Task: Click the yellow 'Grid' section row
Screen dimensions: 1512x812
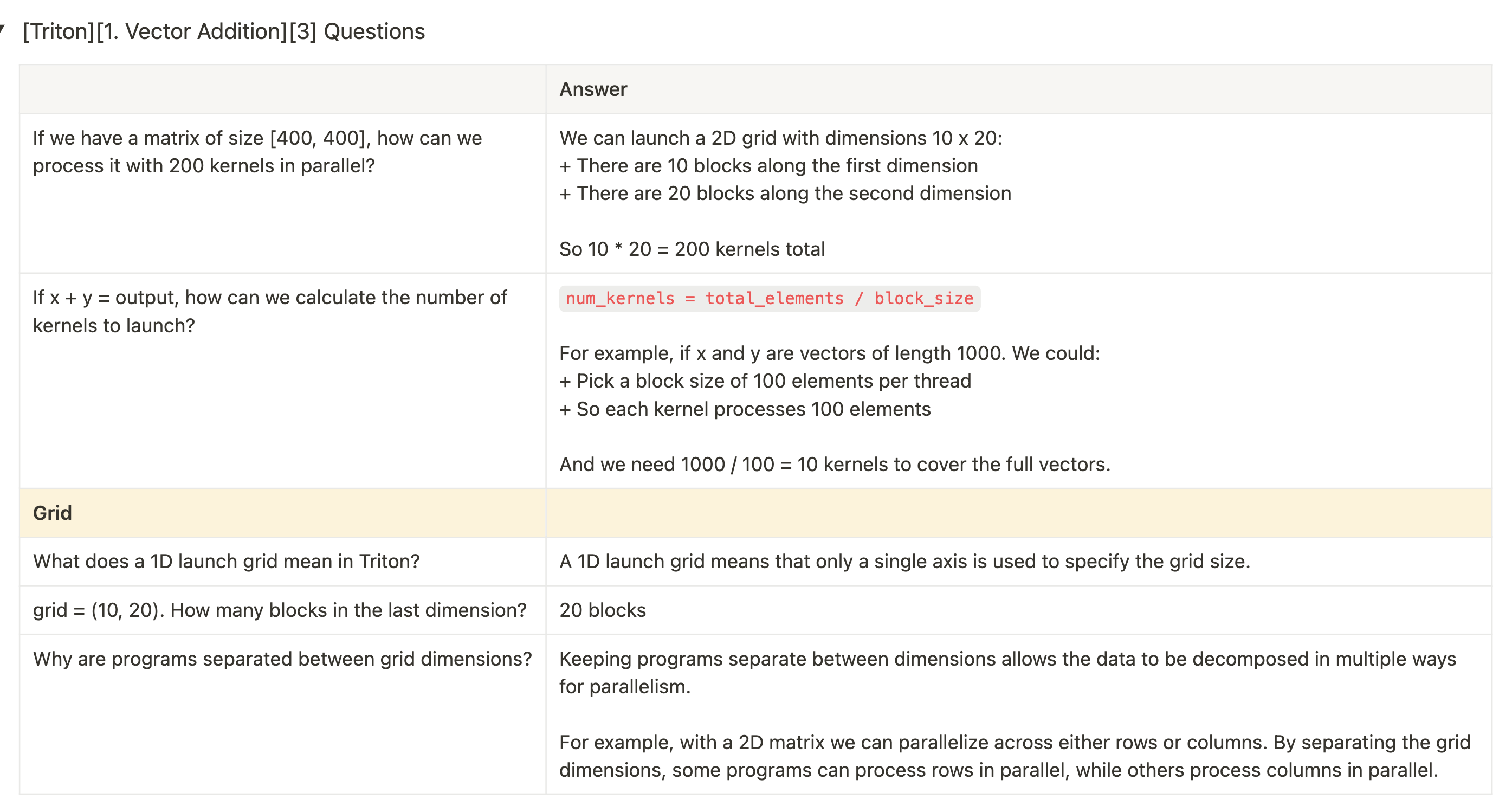Action: click(x=53, y=513)
